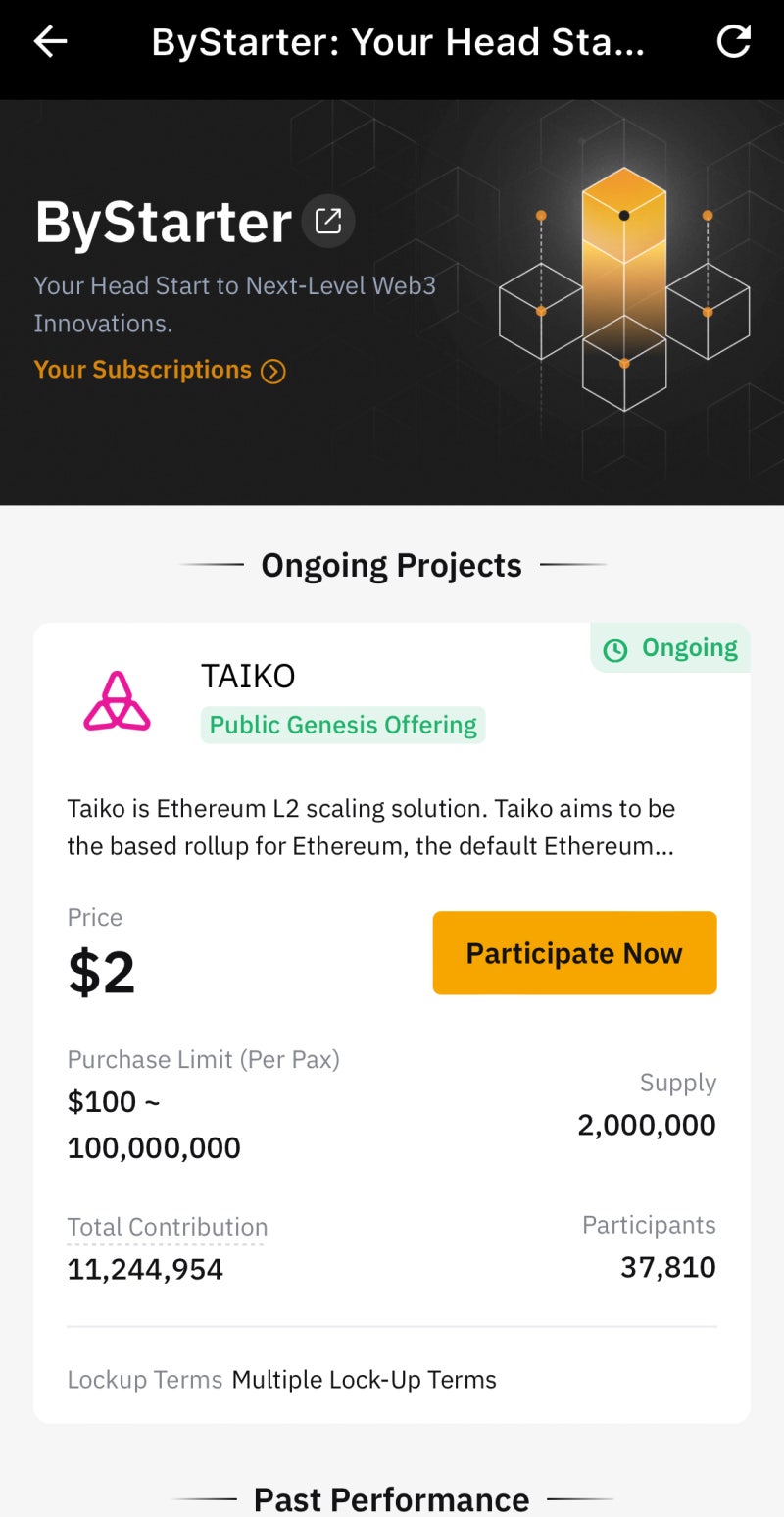Open Your Subscriptions link
Screen dimensions: 784x1517
click(143, 370)
